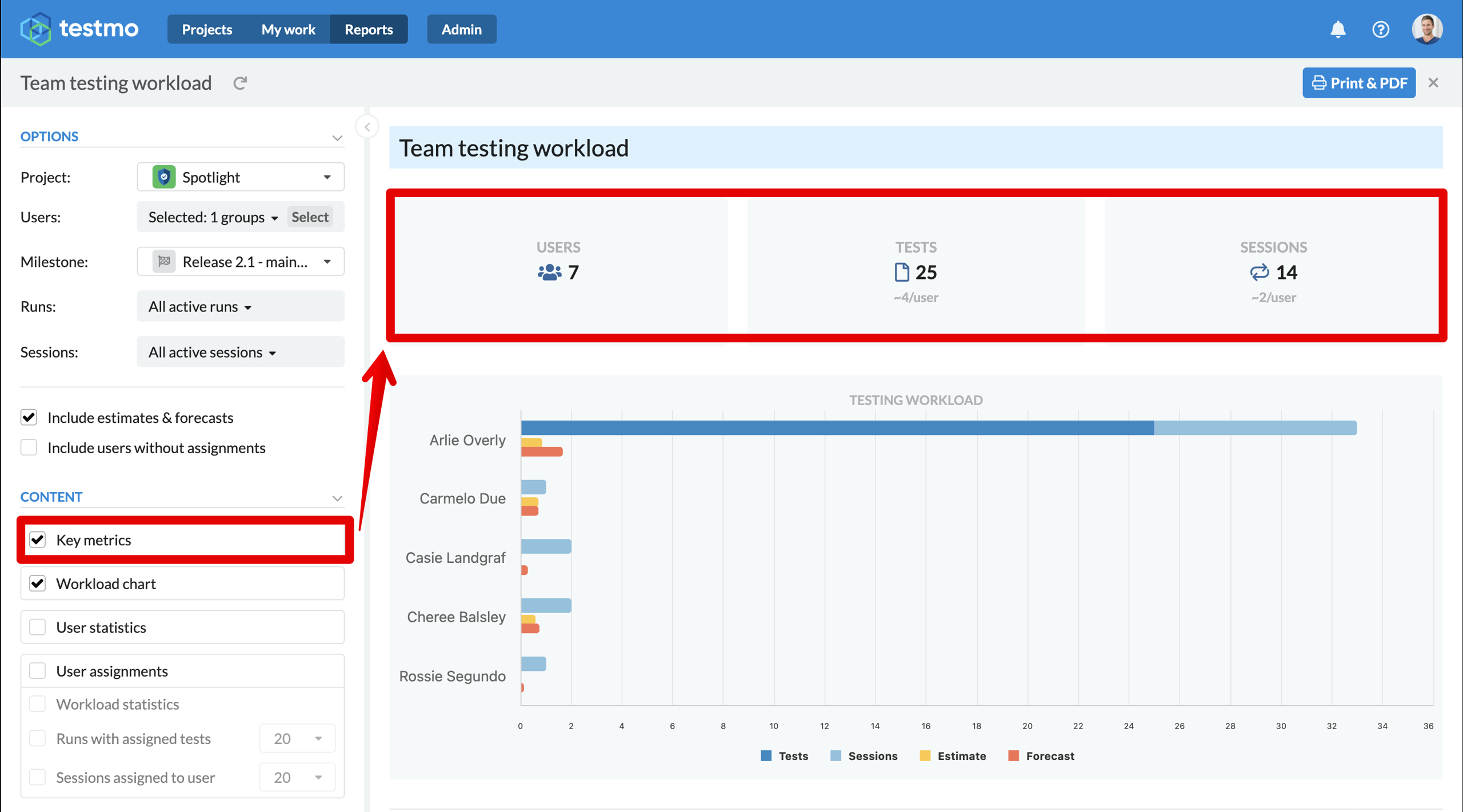
Task: Click the Print & PDF printer icon
Action: [1319, 83]
